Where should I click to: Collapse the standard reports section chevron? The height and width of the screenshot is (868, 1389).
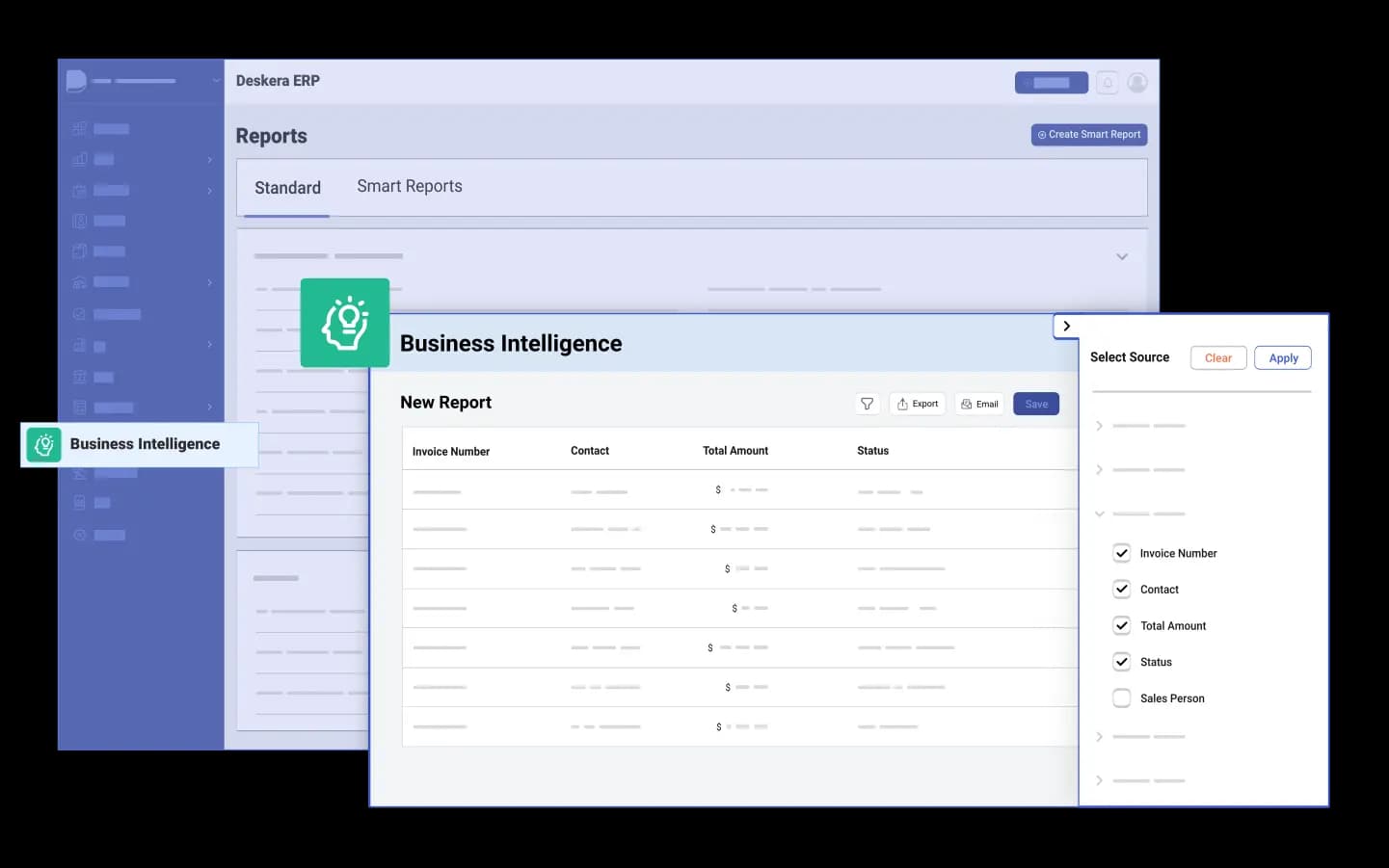(x=1121, y=256)
